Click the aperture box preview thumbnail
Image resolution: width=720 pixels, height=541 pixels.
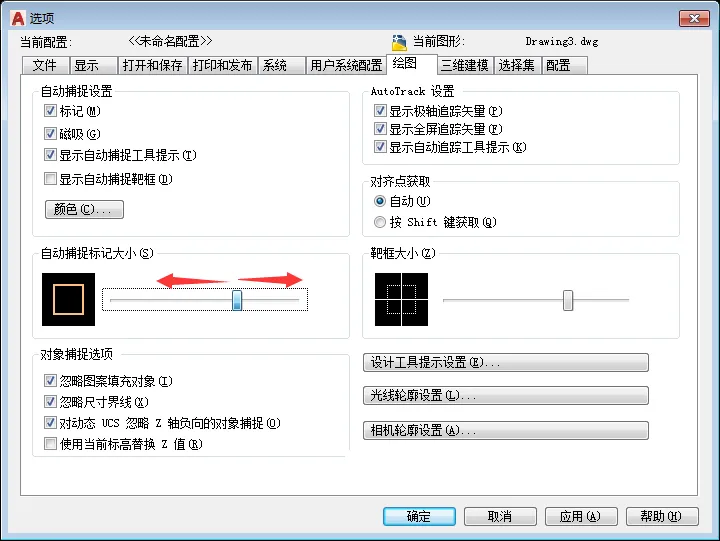(x=401, y=299)
